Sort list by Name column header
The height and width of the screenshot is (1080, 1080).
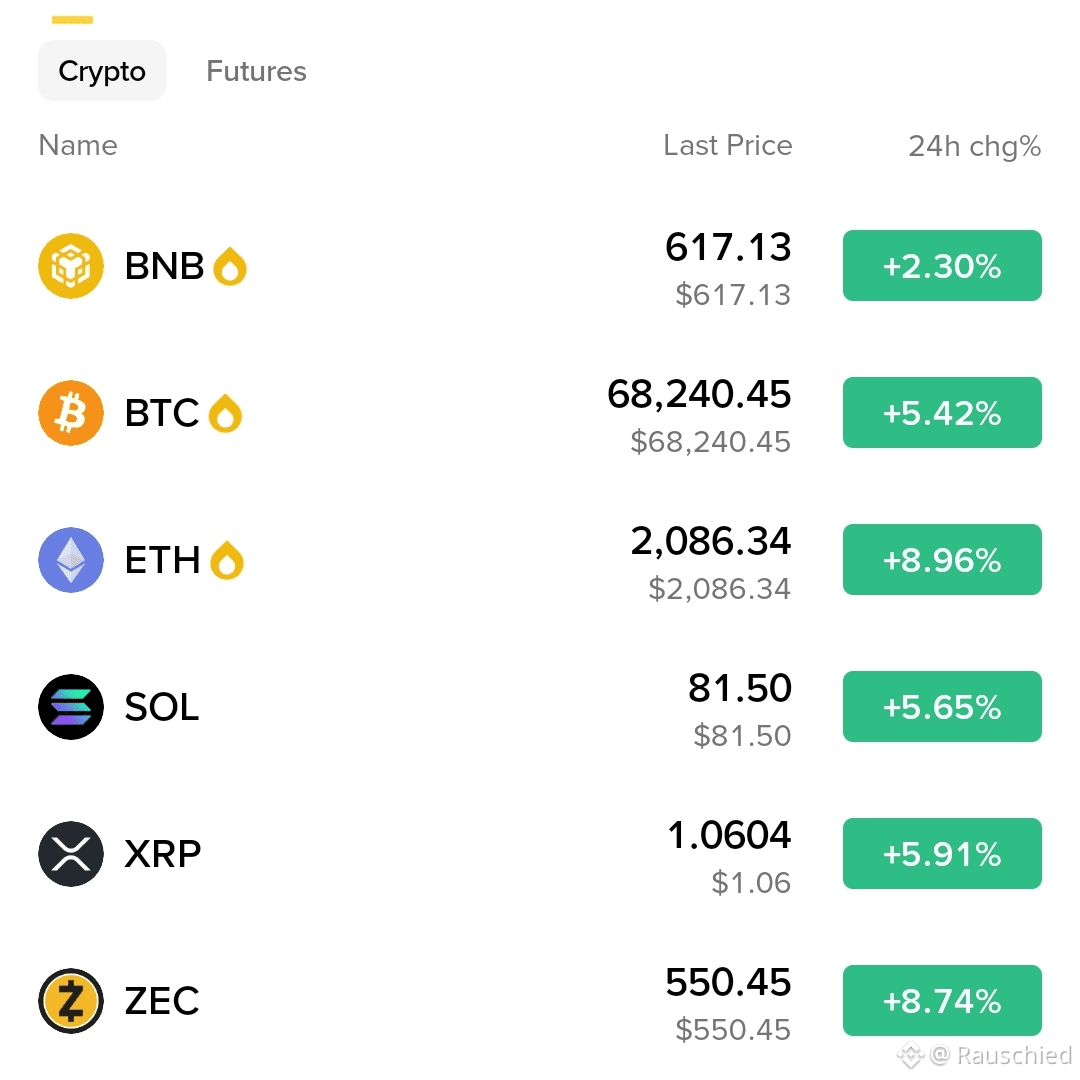[78, 145]
